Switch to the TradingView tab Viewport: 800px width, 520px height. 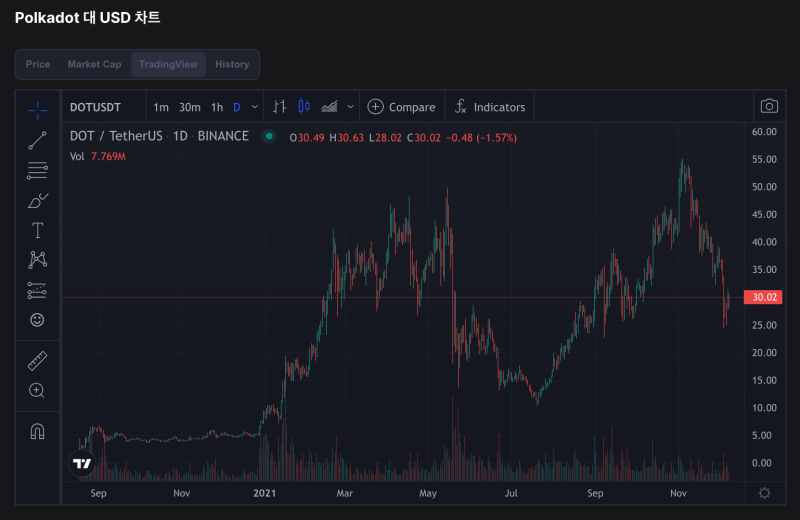168,64
